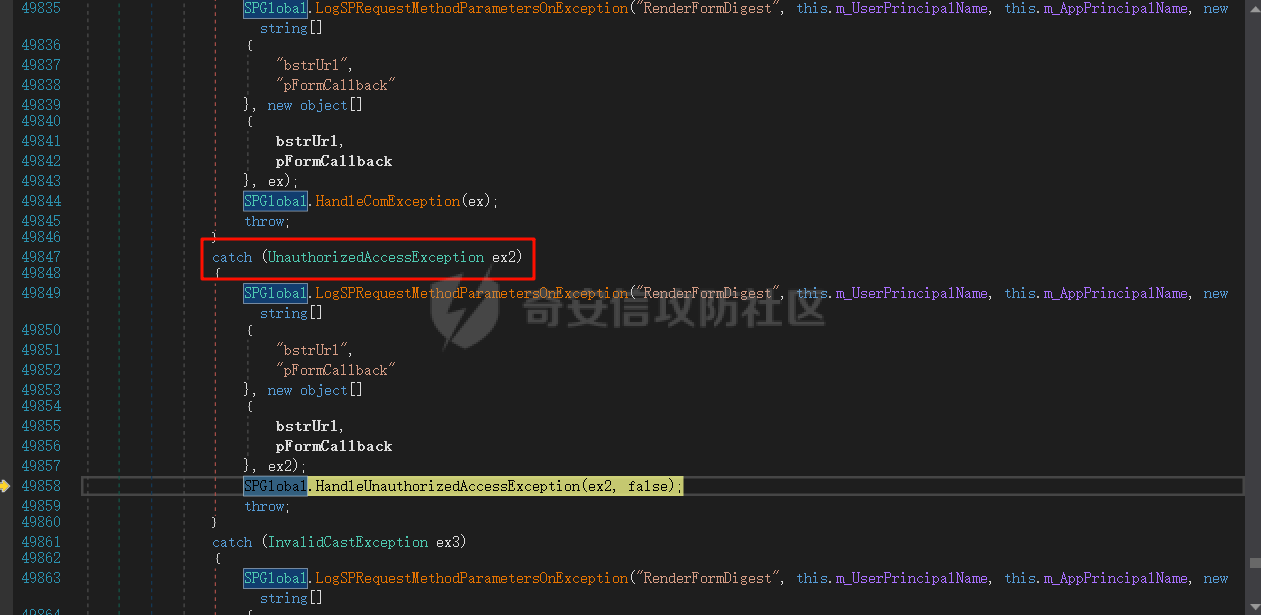Click m_AppPrincipalName field on line 49863
This screenshot has width=1261, height=615.
point(1117,578)
